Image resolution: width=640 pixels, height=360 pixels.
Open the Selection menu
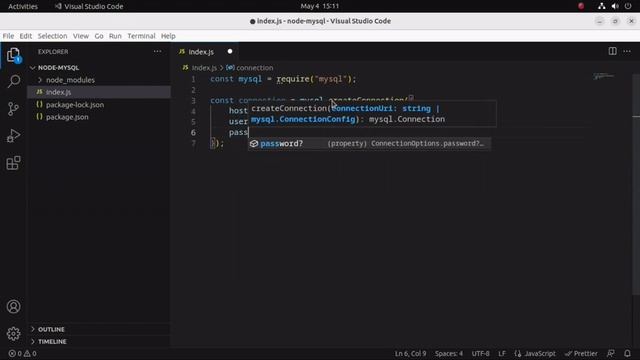coord(52,36)
